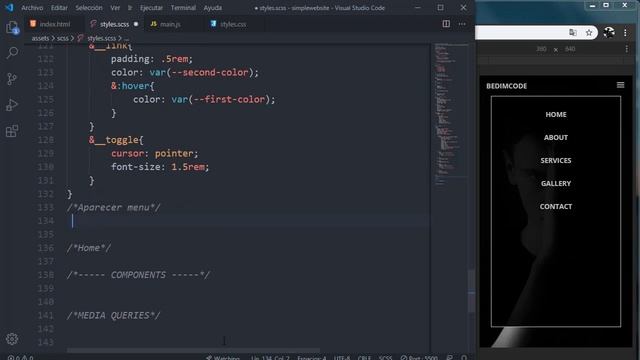This screenshot has height=360, width=640.
Task: Click Watching Sass status bar item
Action: [x=223, y=357]
